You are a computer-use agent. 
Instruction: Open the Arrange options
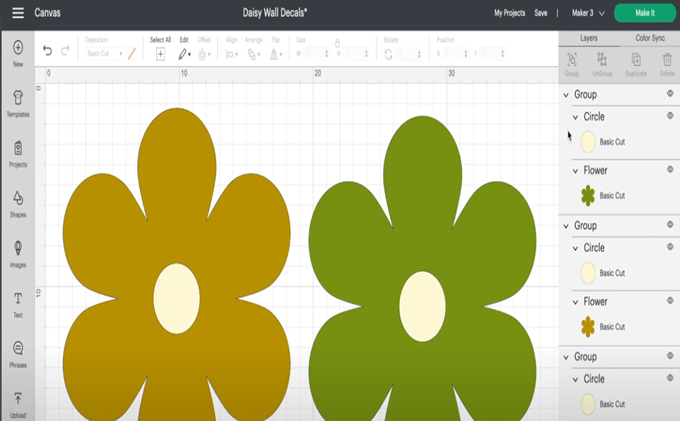coord(253,54)
